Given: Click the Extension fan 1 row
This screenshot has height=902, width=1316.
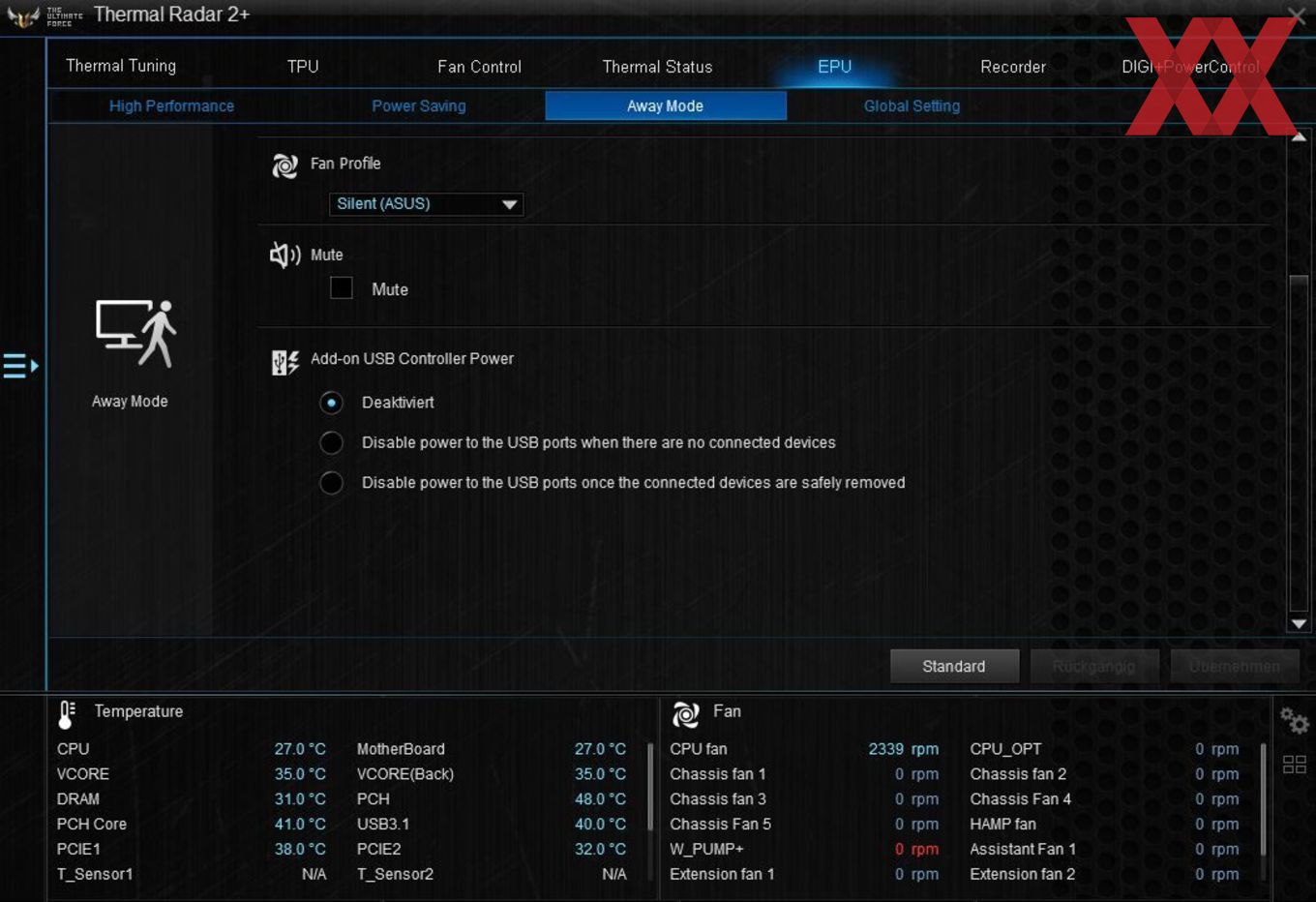Looking at the screenshot, I should click(804, 875).
